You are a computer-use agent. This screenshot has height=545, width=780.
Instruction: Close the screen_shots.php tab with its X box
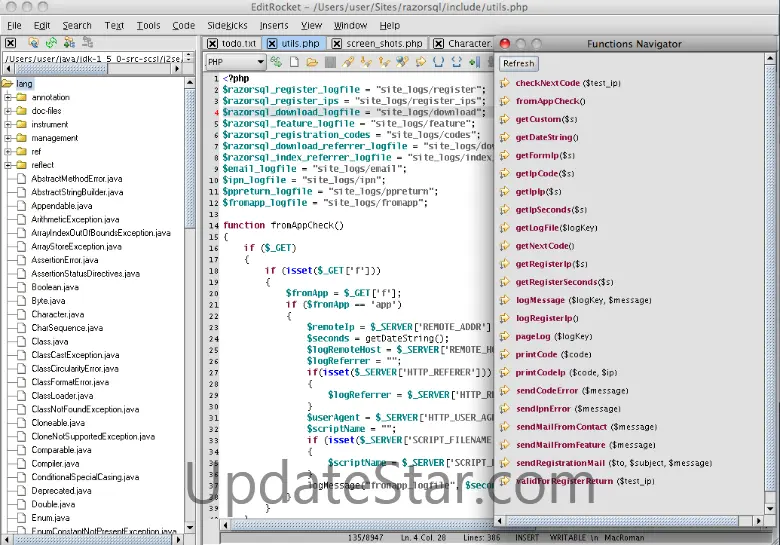point(337,44)
